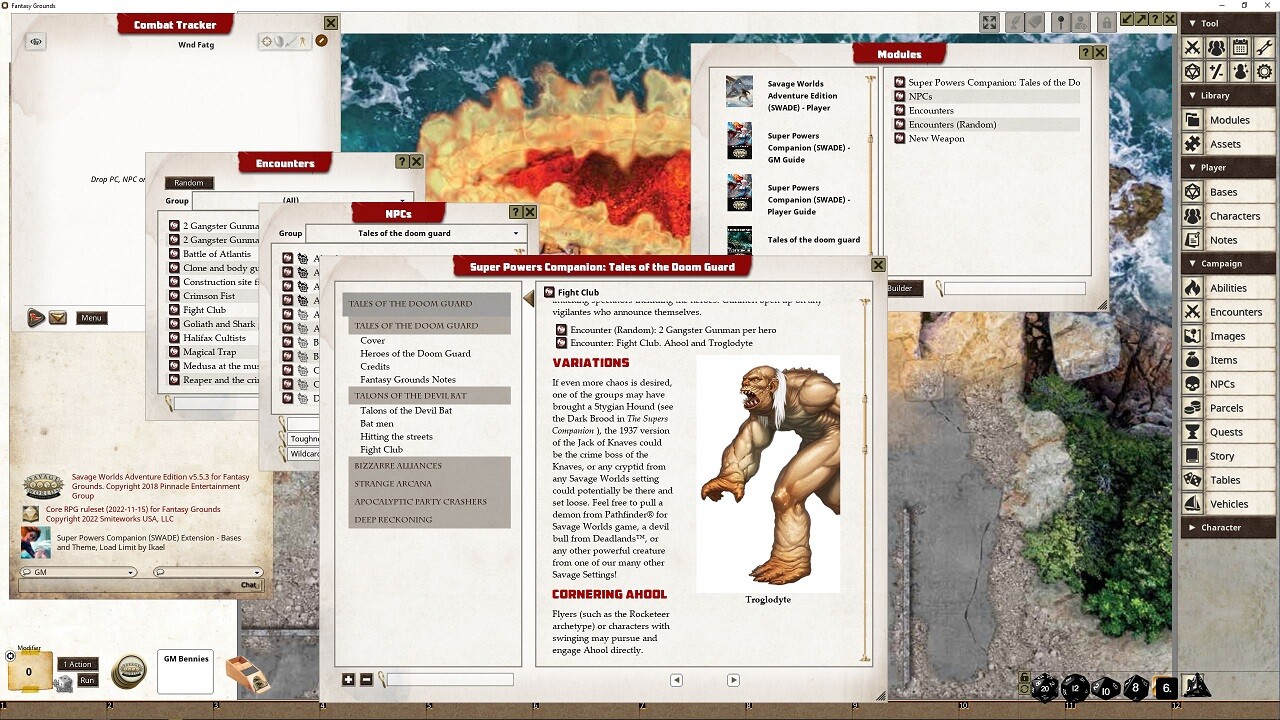
Task: Open NPCs from the Campaign sidebar
Action: 1227,383
